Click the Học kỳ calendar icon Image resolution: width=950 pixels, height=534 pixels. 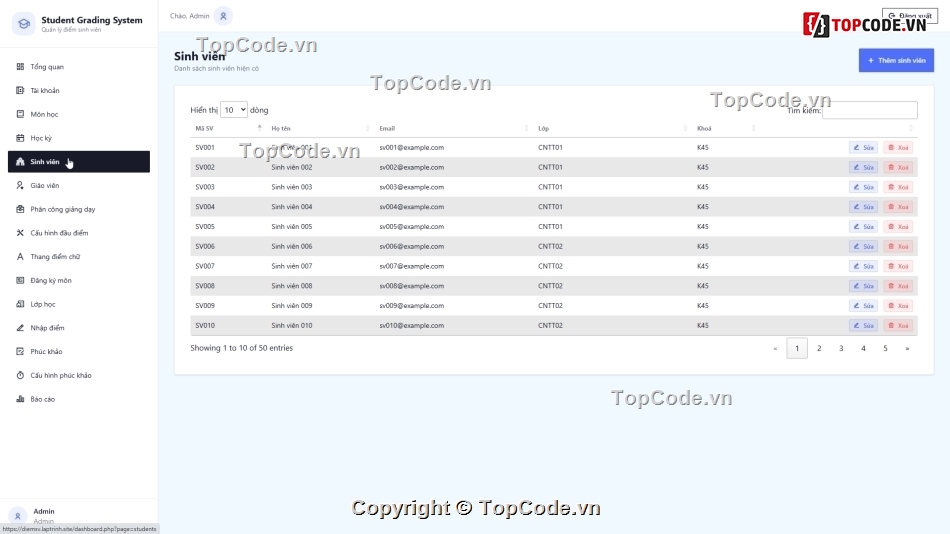[x=20, y=138]
